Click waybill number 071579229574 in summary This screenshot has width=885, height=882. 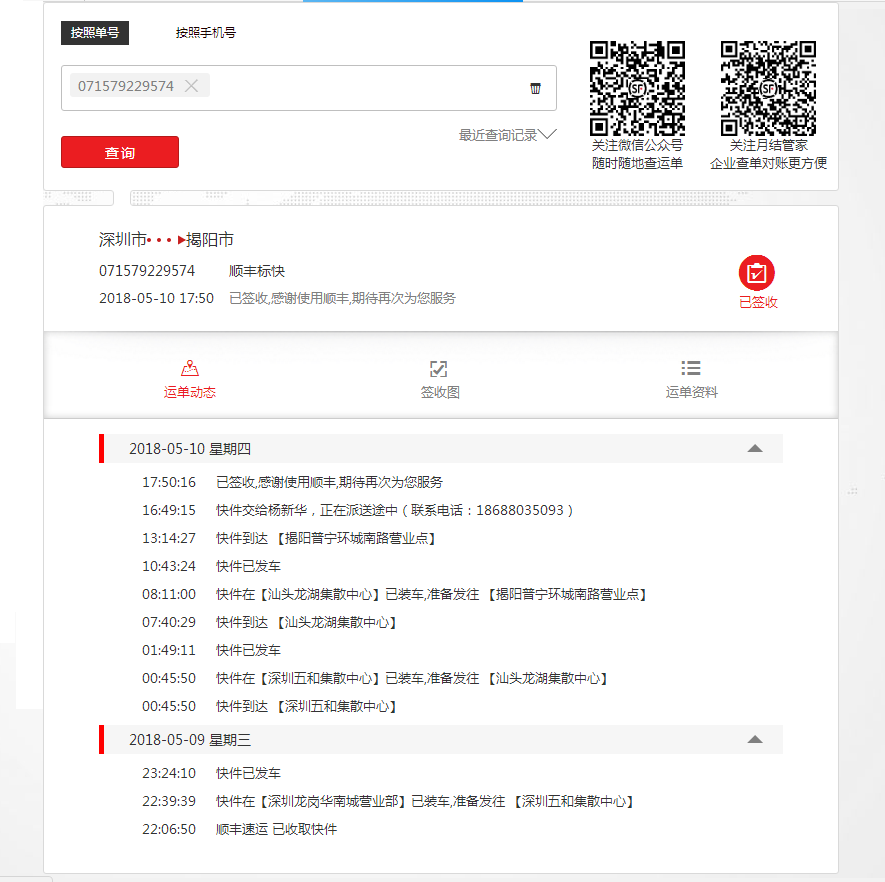tap(147, 271)
